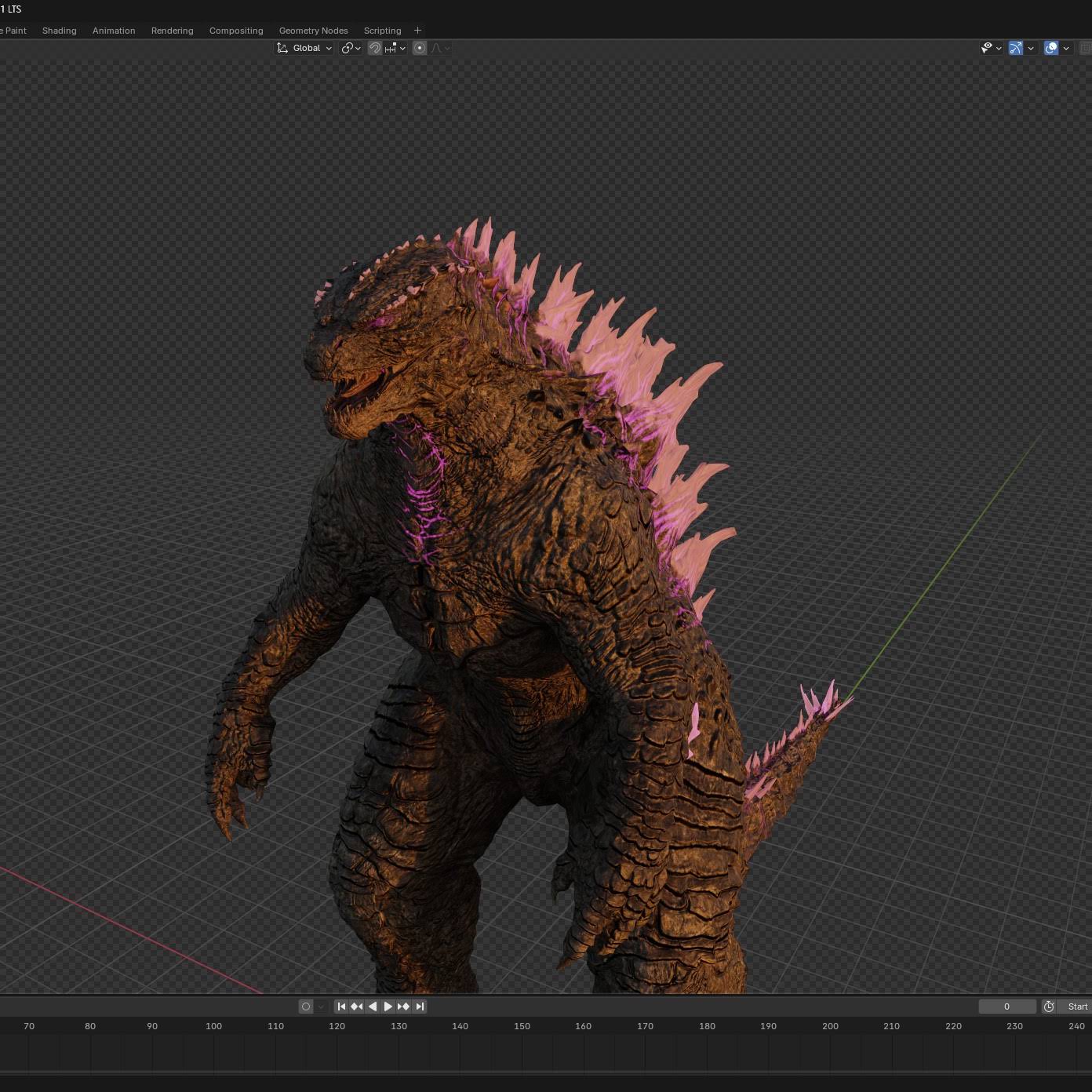Open the Rendering workspace tab
Screen dimensions: 1092x1092
pos(173,31)
